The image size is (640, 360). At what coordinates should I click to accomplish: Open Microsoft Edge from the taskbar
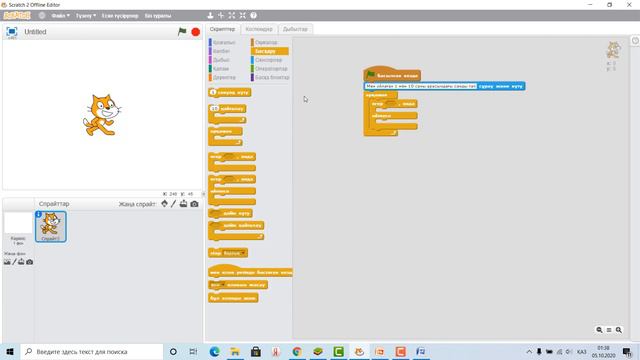point(214,351)
